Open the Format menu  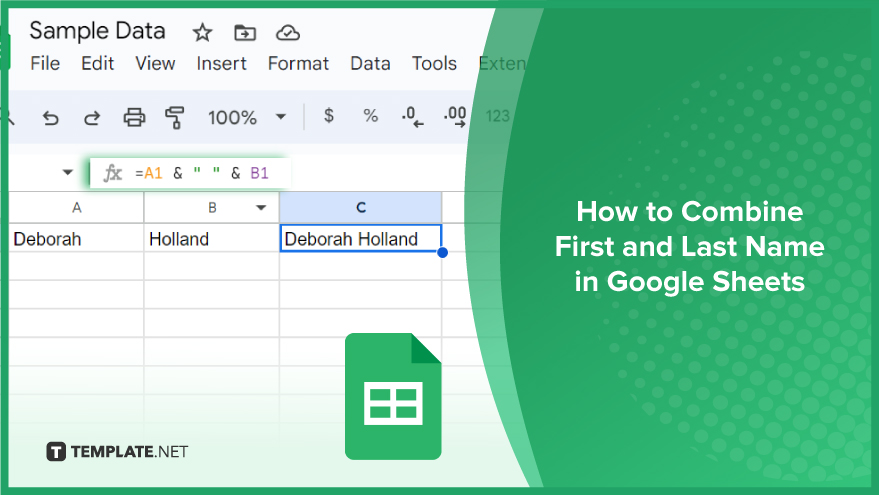tap(298, 63)
